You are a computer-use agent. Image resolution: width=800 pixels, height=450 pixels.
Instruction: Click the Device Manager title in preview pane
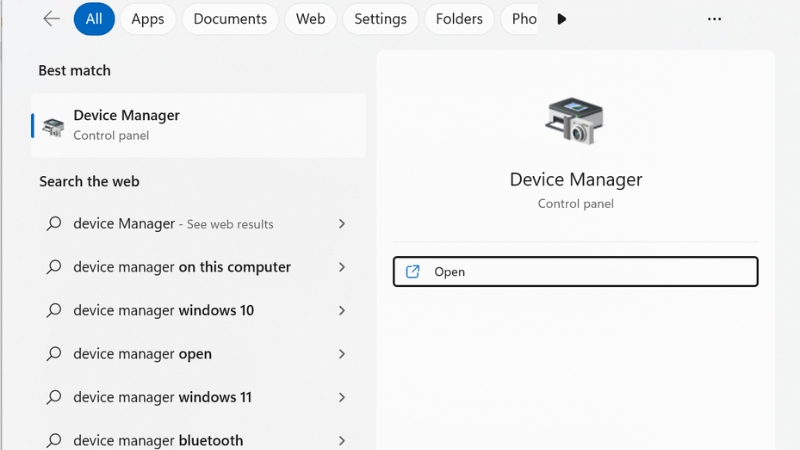[576, 180]
